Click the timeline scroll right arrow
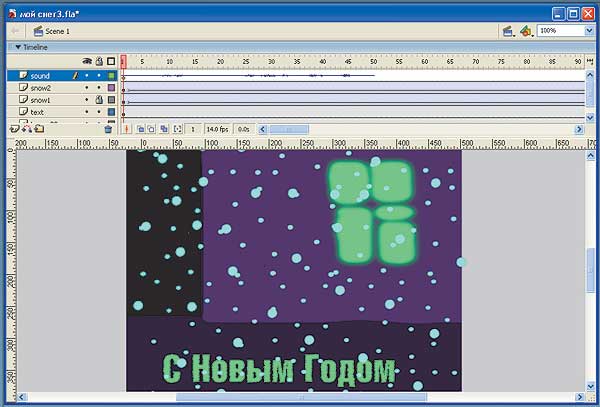600x407 pixels. click(x=579, y=129)
